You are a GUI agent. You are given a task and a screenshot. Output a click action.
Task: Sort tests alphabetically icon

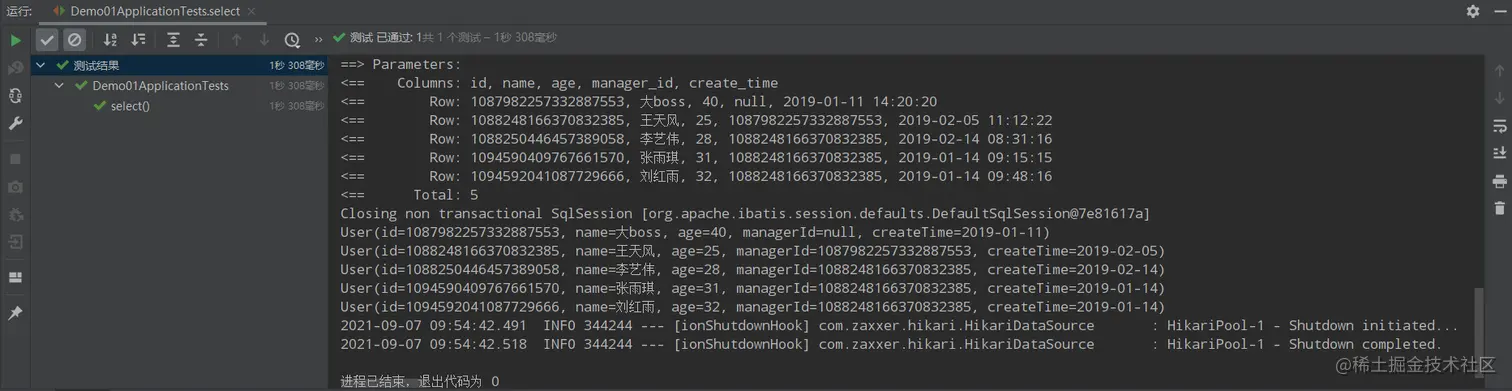click(x=111, y=40)
